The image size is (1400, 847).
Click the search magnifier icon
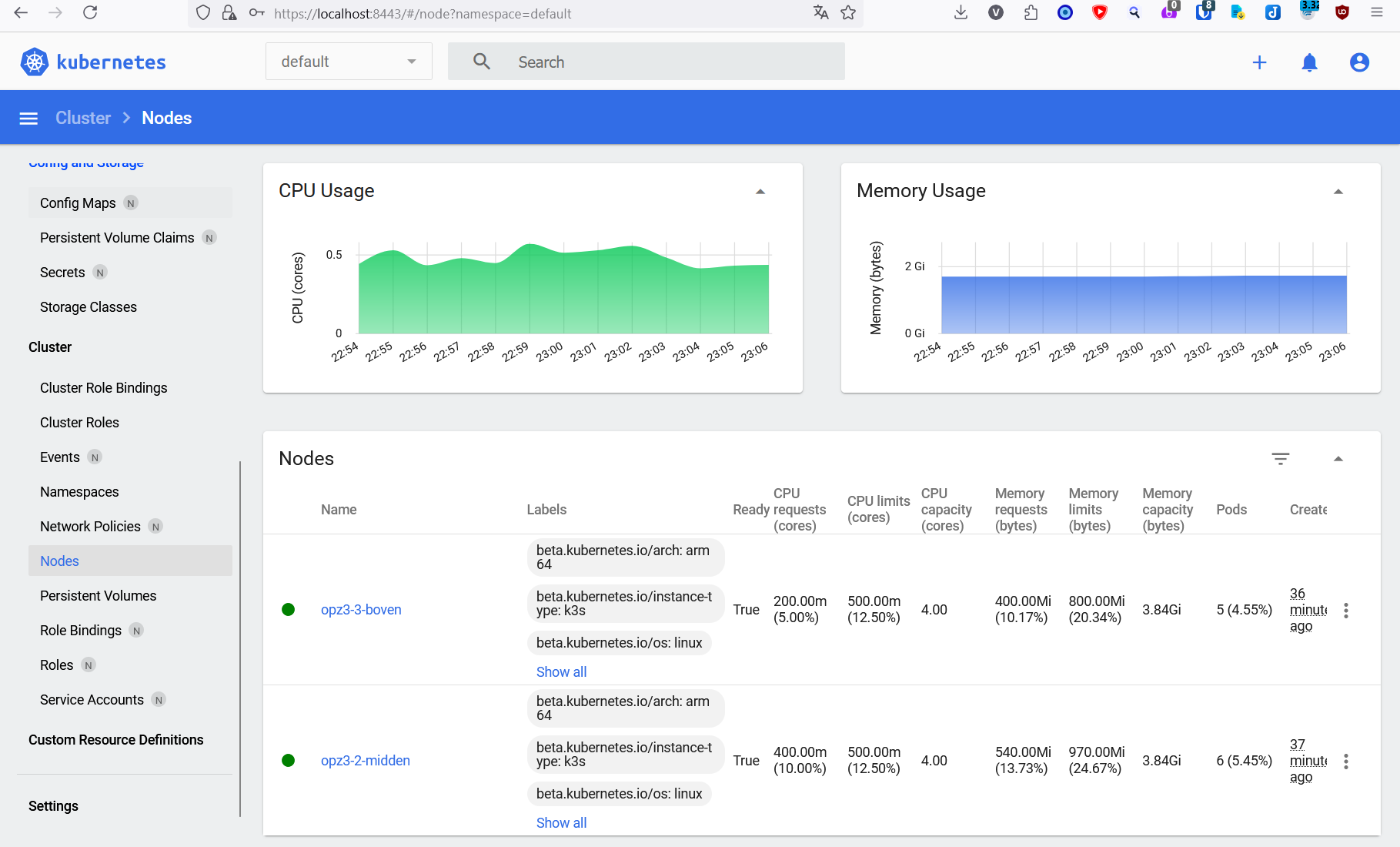tap(482, 62)
